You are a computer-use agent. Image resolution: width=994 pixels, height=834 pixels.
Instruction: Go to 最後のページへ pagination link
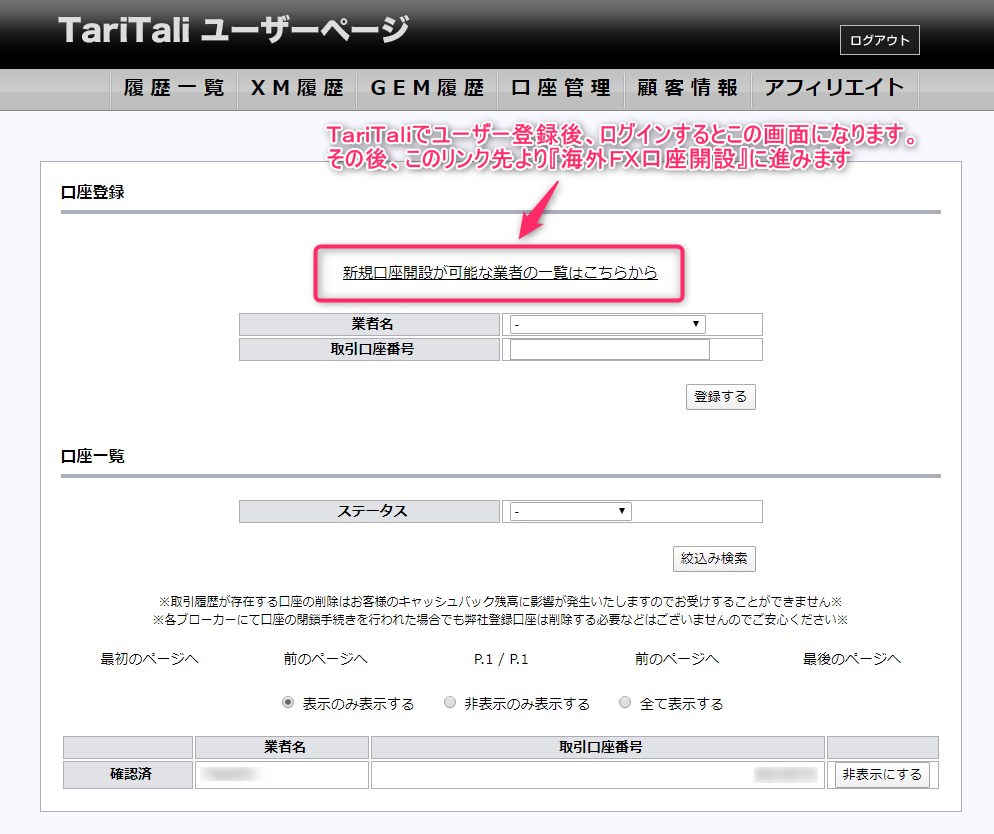852,659
